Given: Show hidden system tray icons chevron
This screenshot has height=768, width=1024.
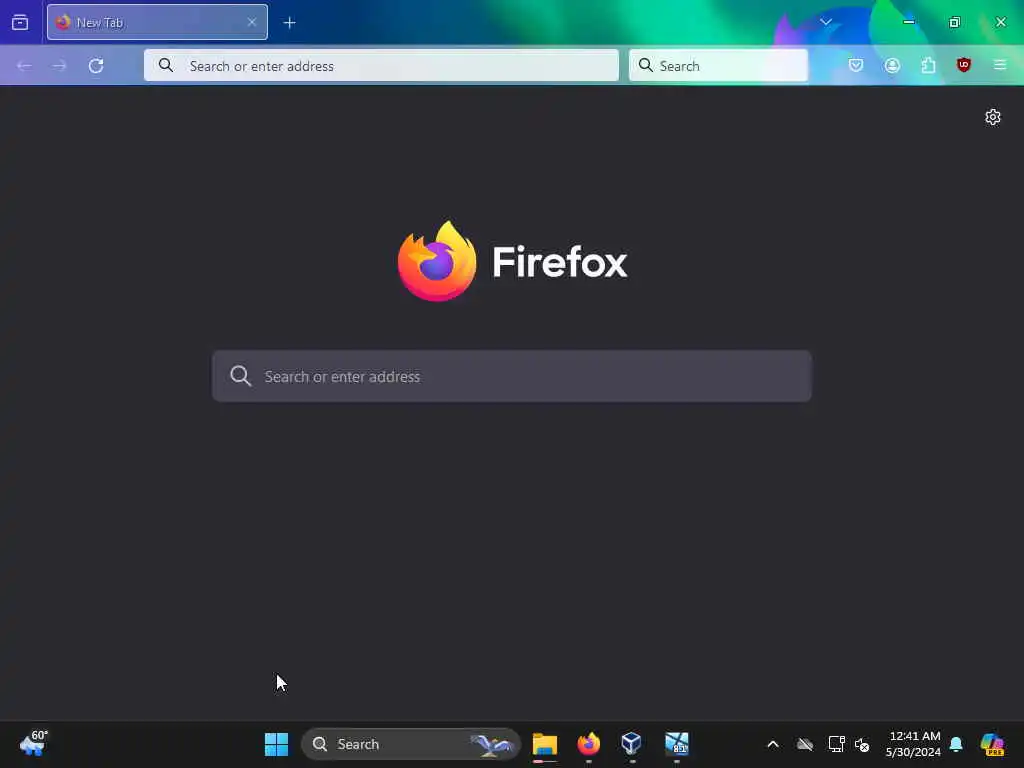Looking at the screenshot, I should tap(773, 744).
